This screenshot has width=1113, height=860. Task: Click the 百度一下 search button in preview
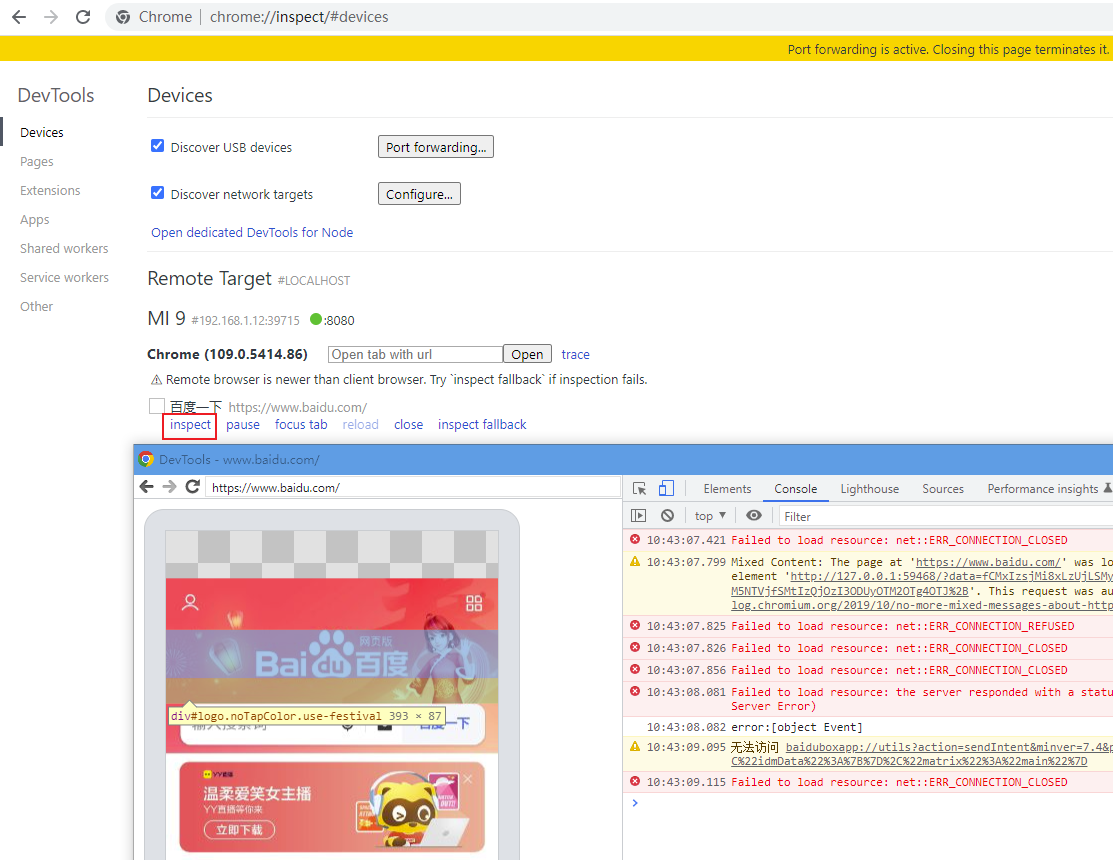[x=444, y=724]
